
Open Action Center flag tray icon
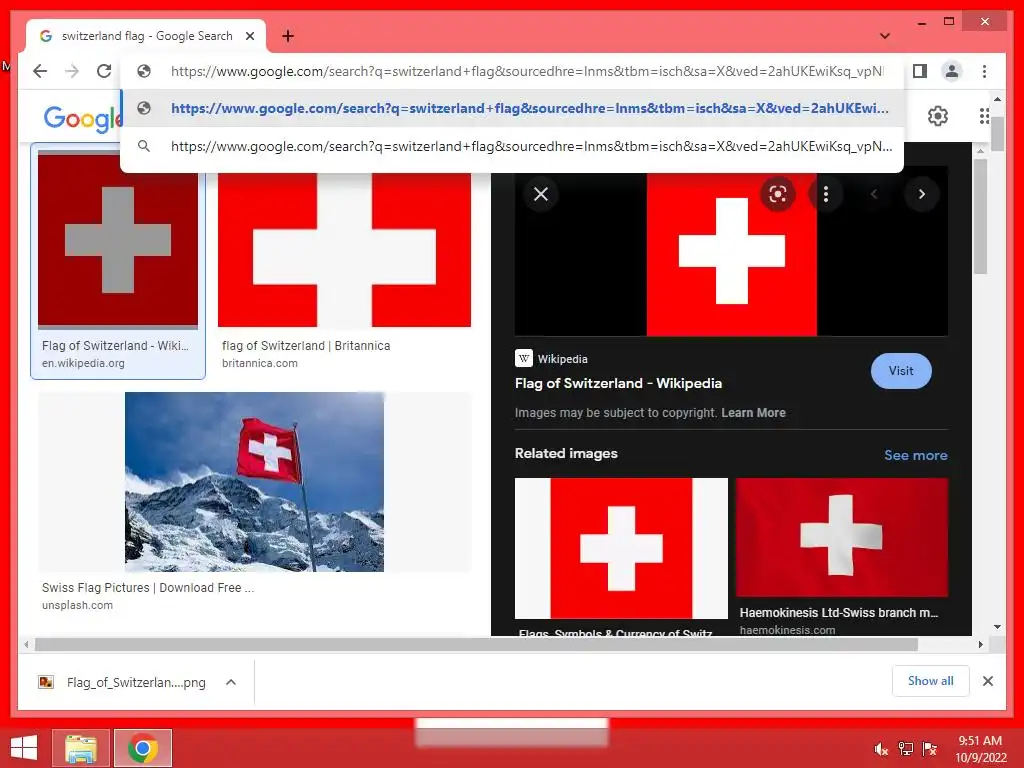point(929,749)
